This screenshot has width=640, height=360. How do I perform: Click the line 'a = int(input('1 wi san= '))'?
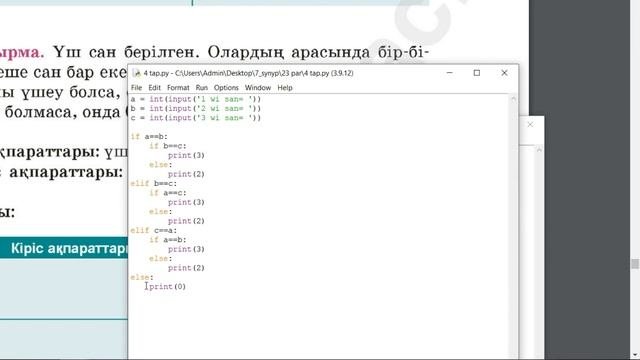(x=196, y=99)
